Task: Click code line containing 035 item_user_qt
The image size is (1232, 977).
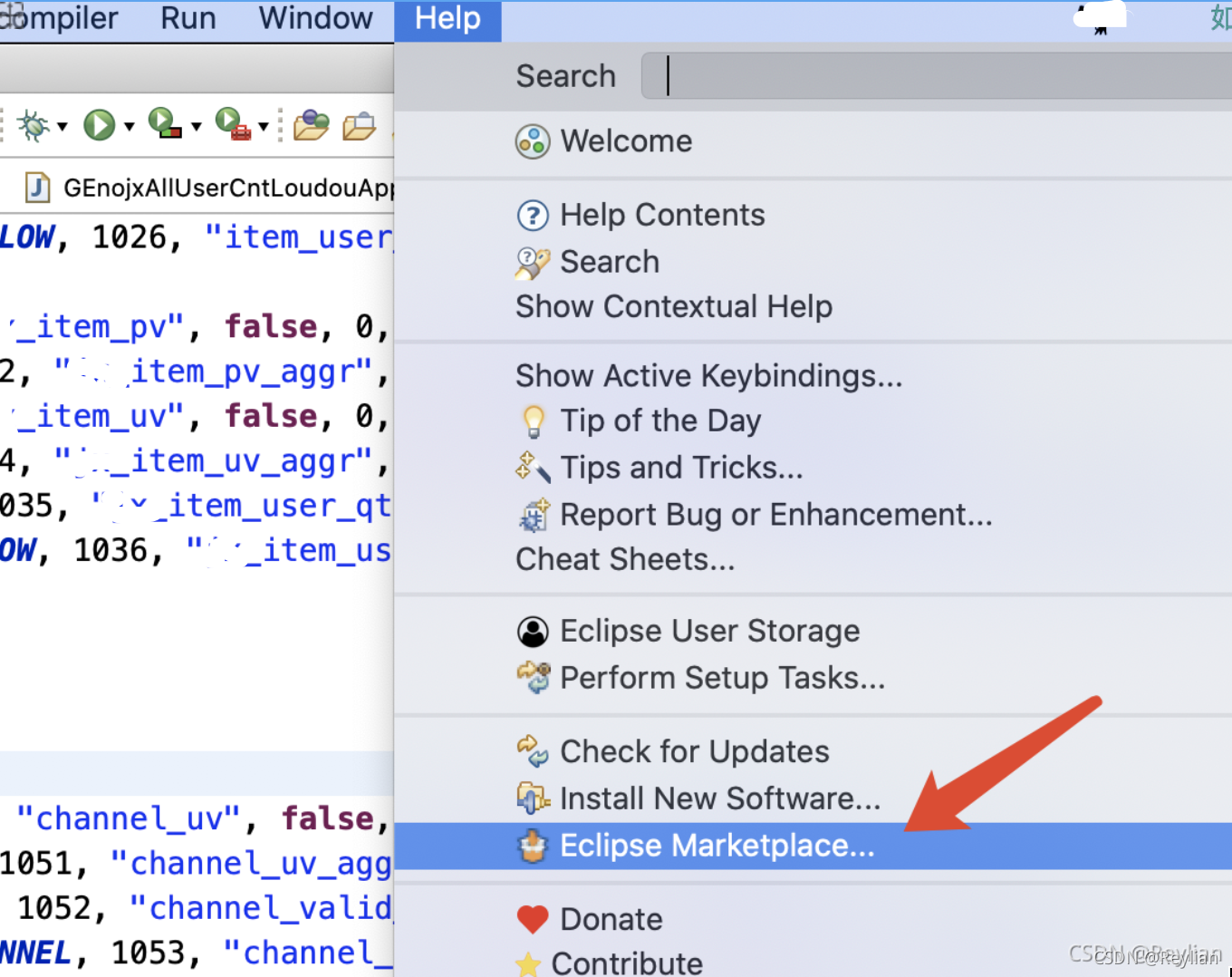Action: click(x=197, y=506)
